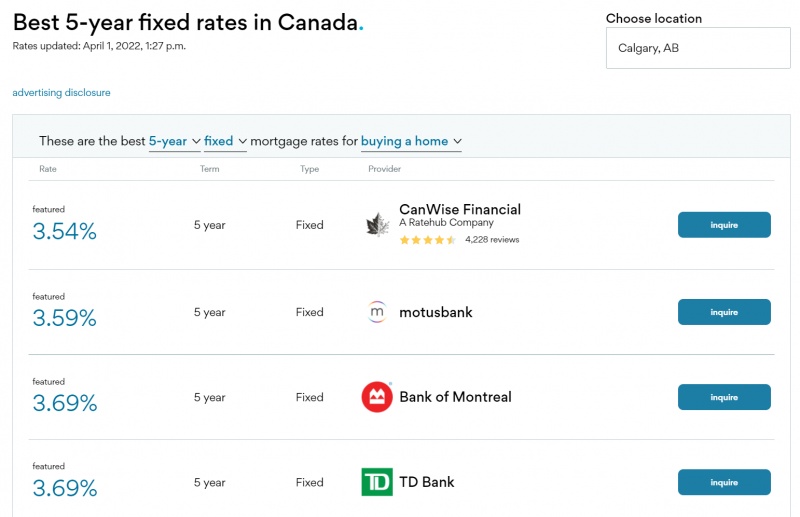Viewport: 800px width, 517px height.
Task: Inquire about the motusbank 3.59% rate
Action: click(x=724, y=312)
